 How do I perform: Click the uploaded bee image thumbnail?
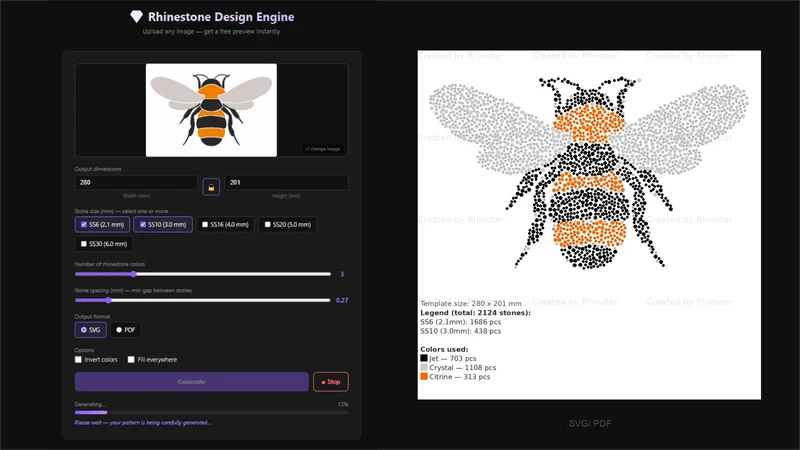211,110
